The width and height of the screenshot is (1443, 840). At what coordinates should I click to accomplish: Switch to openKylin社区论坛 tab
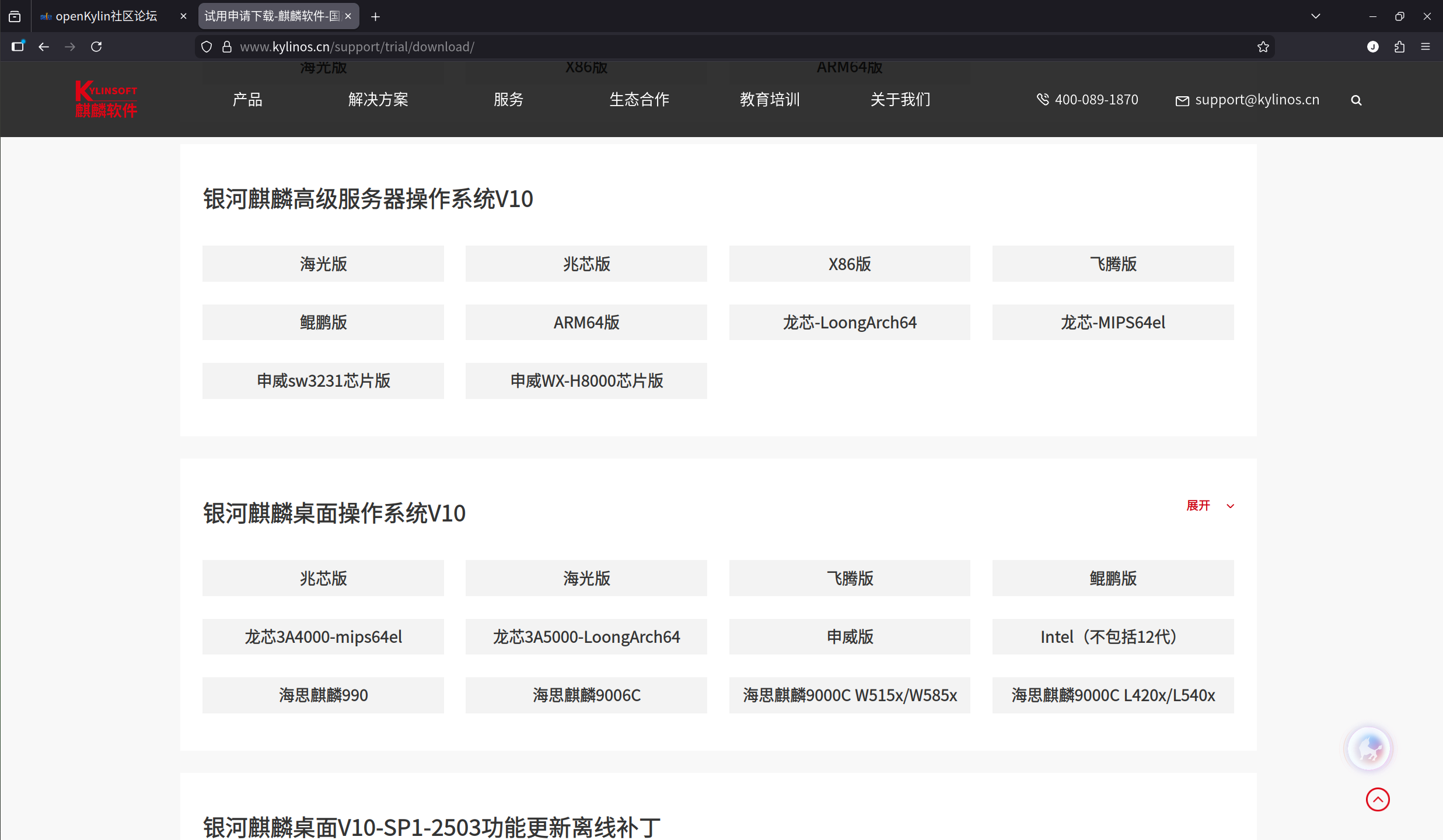106,16
